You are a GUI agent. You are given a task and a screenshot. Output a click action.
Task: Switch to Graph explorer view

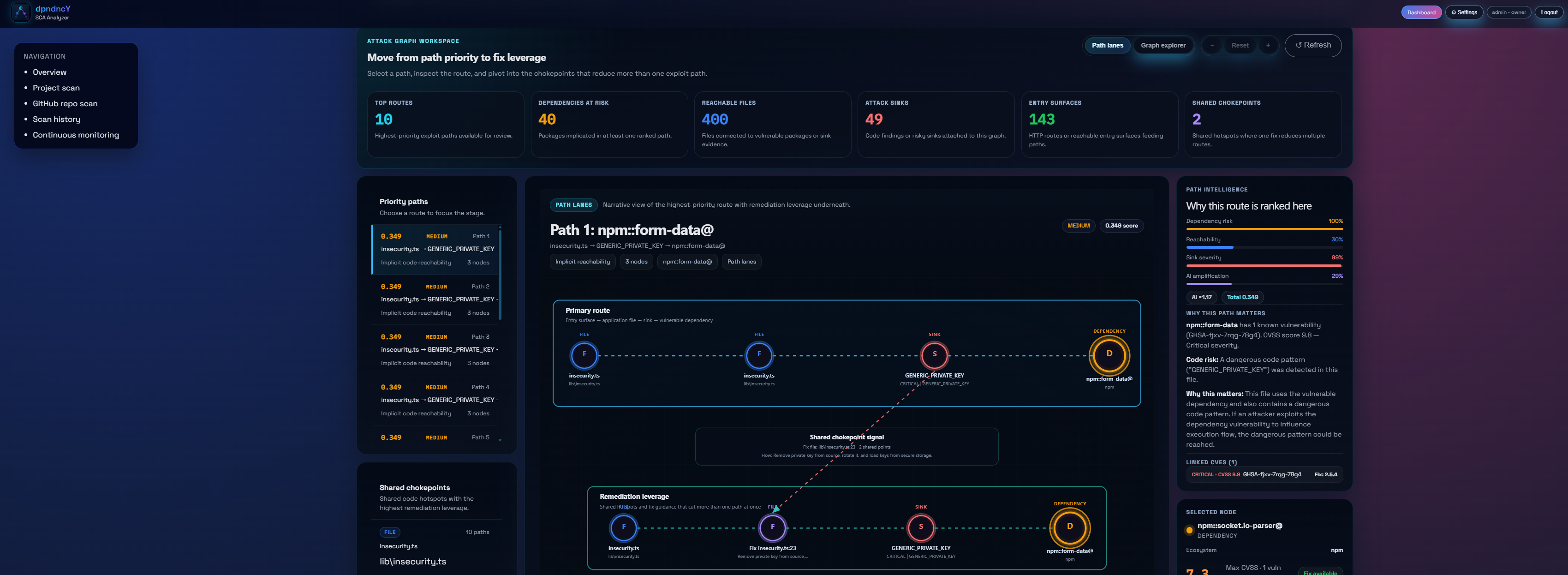[1163, 46]
